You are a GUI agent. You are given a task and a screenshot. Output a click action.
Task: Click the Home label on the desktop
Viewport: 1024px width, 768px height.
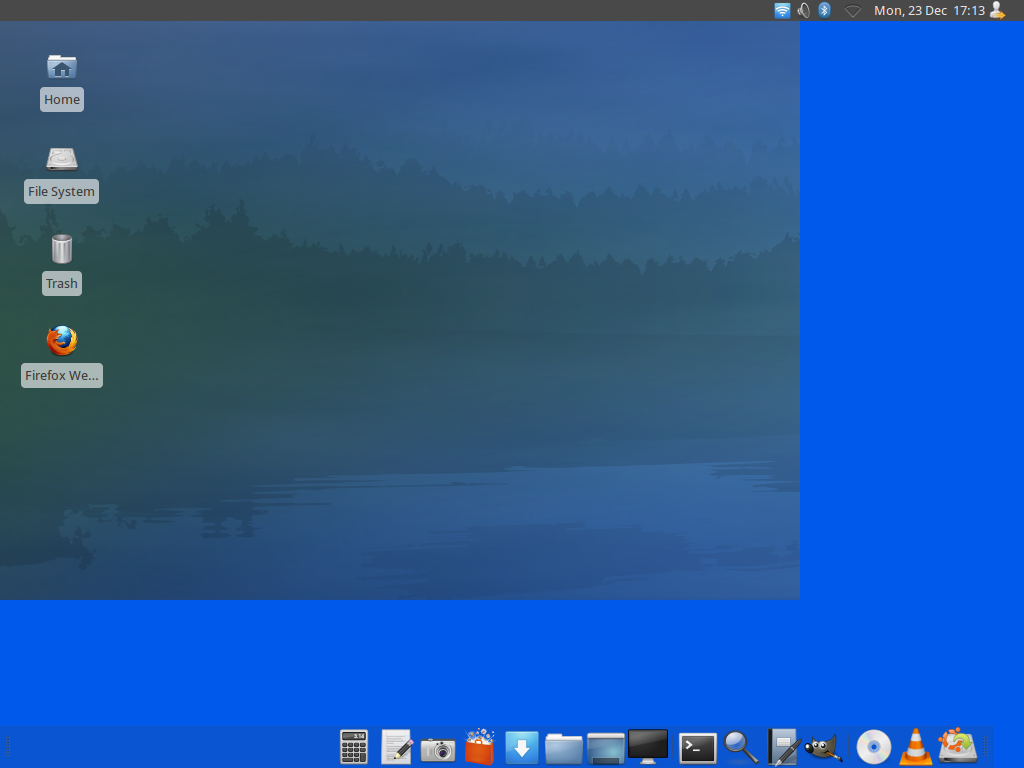62,99
